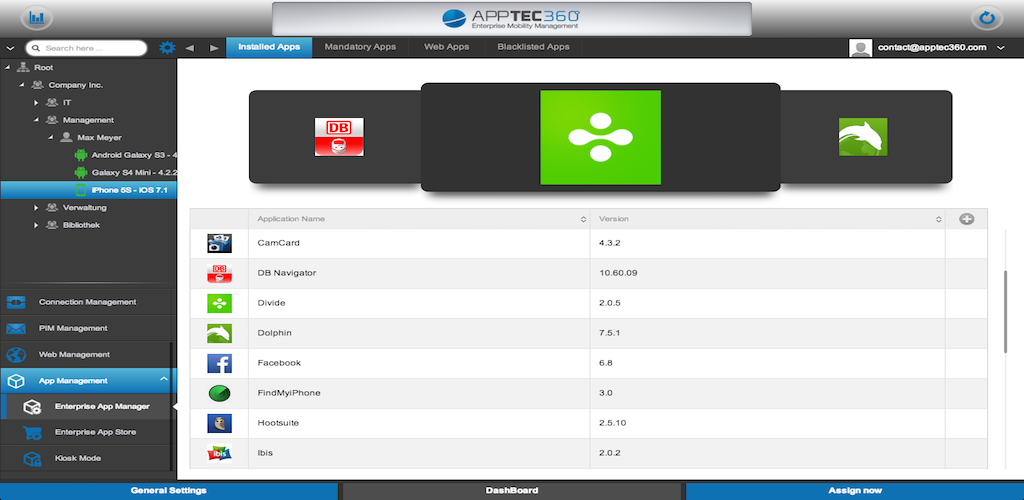This screenshot has height=500, width=1024.
Task: Click in the Search here field
Action: coord(86,48)
